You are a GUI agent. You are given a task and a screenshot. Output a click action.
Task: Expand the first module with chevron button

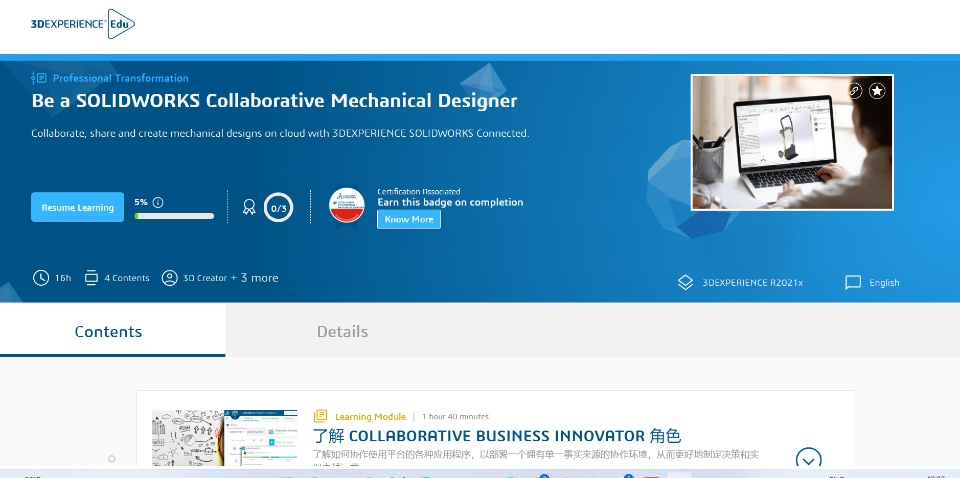tap(808, 459)
